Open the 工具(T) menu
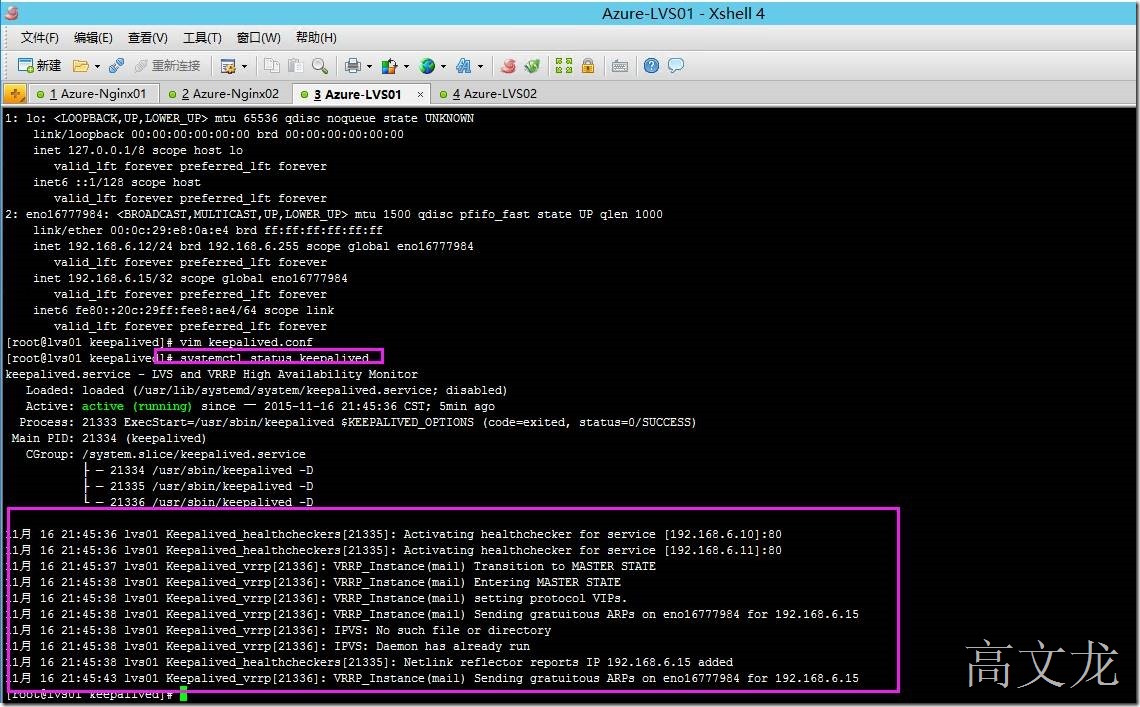 click(202, 38)
